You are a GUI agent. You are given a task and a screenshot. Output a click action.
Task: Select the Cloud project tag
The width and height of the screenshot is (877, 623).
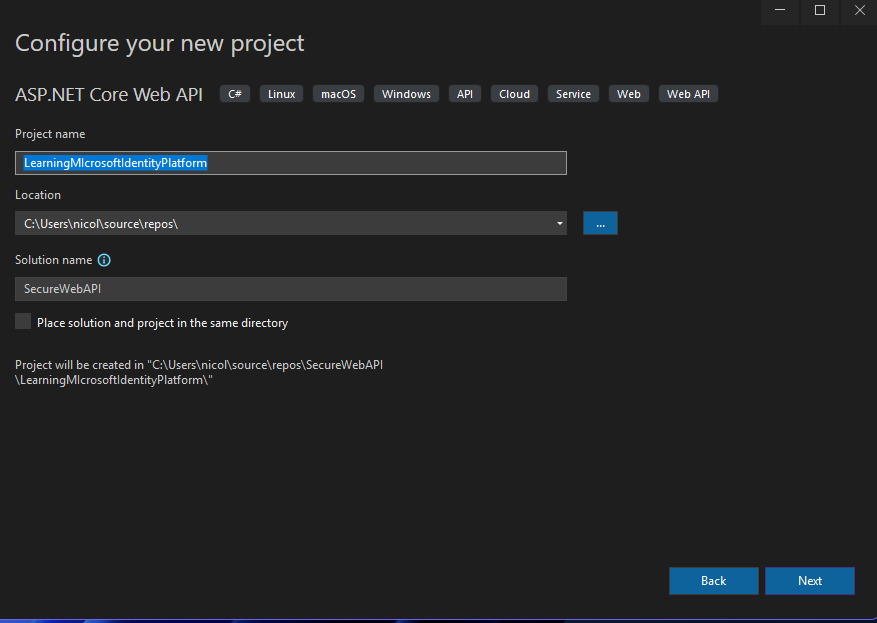pos(513,93)
